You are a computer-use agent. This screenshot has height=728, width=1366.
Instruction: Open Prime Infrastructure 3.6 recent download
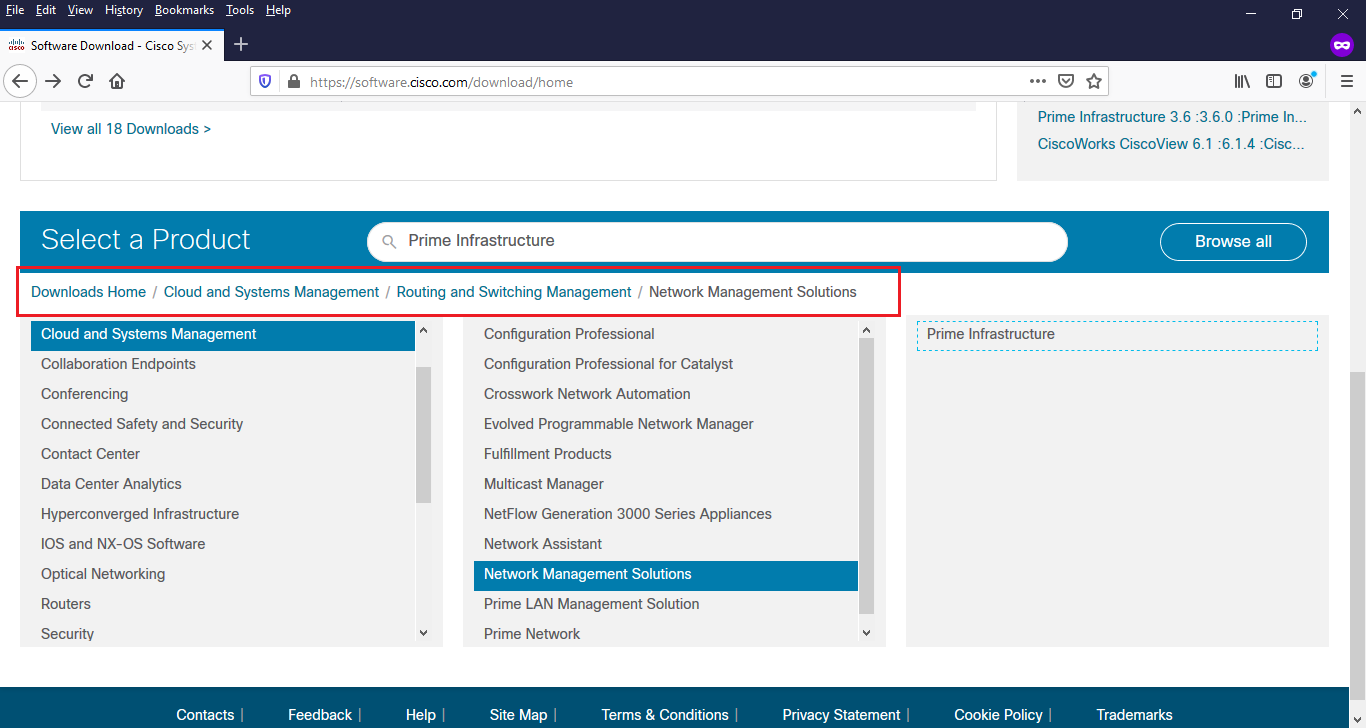point(1172,117)
